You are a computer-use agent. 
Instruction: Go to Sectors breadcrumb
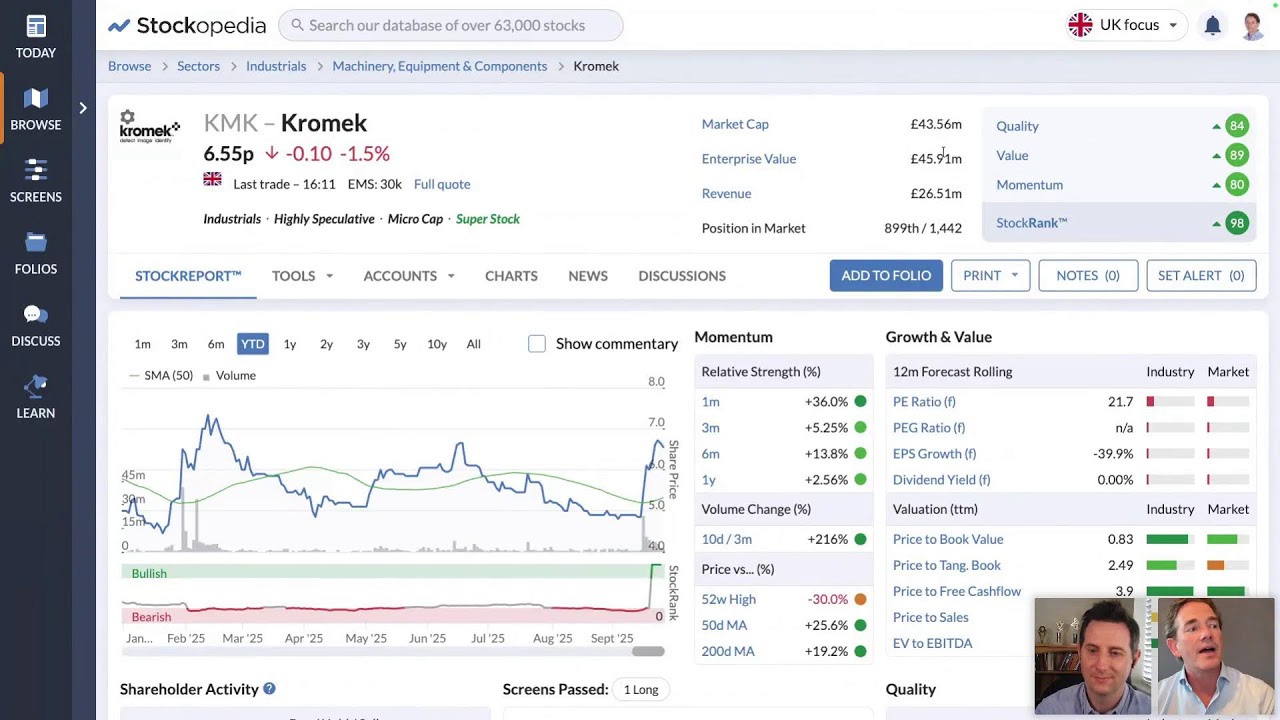[198, 66]
